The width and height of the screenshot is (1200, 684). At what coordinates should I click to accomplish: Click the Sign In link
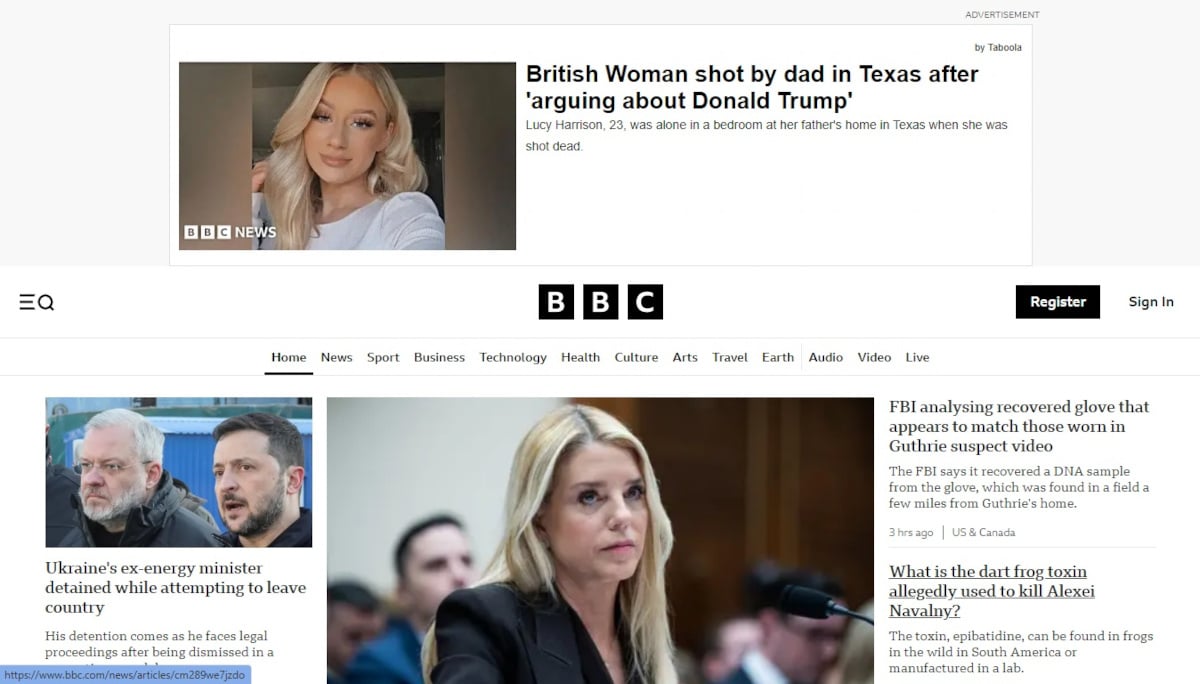pyautogui.click(x=1150, y=302)
